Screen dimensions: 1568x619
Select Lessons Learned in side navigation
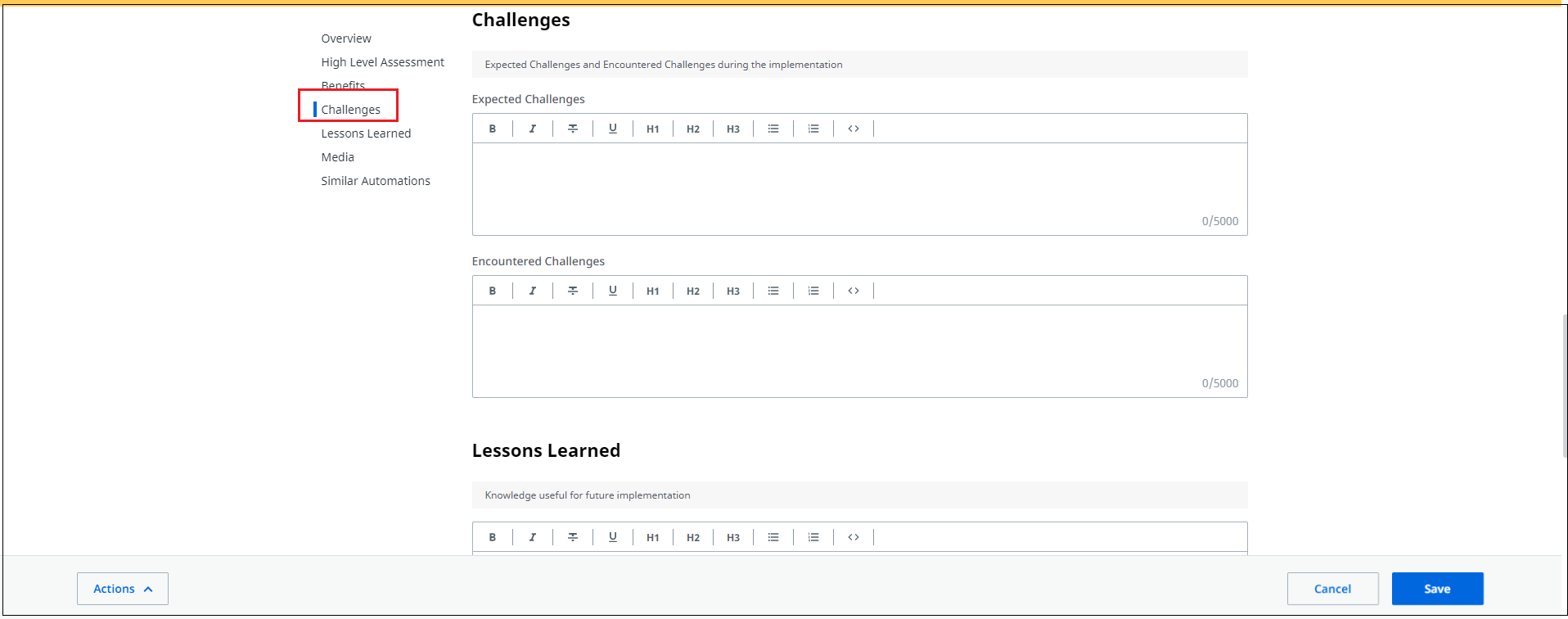pyautogui.click(x=366, y=133)
